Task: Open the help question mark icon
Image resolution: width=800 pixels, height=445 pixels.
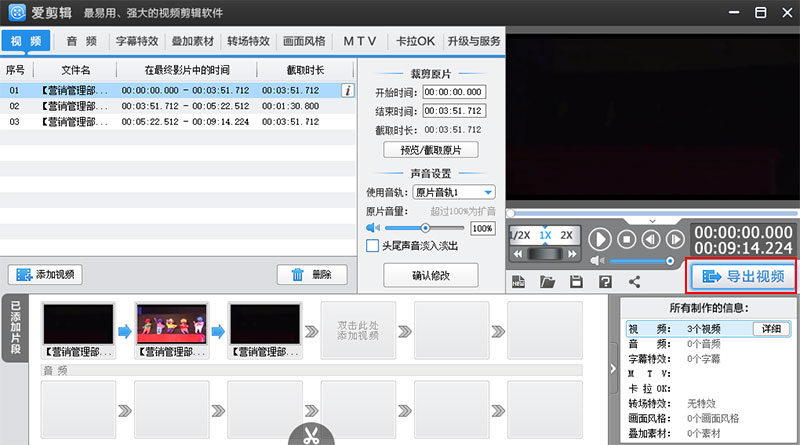Action: click(605, 282)
